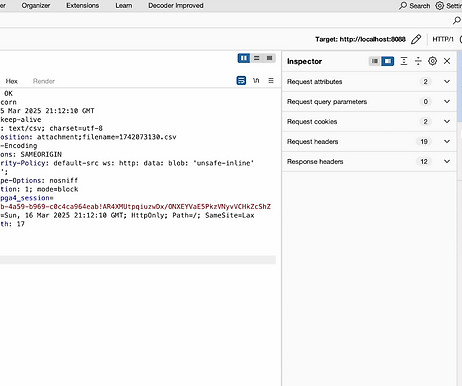Expand Response headers section
The image size is (462, 386).
369,162
